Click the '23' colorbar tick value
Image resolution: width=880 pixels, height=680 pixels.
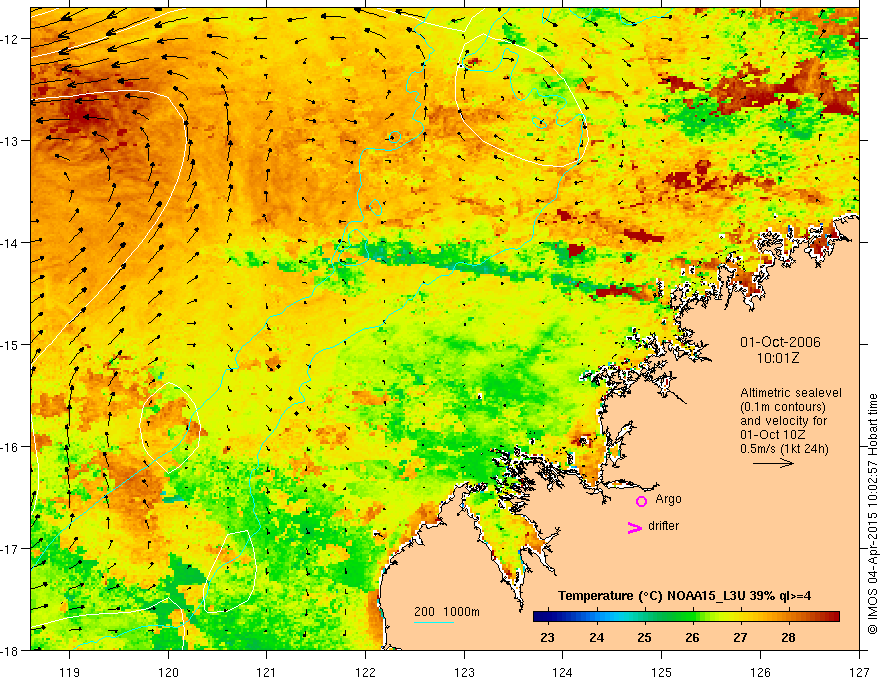click(547, 637)
